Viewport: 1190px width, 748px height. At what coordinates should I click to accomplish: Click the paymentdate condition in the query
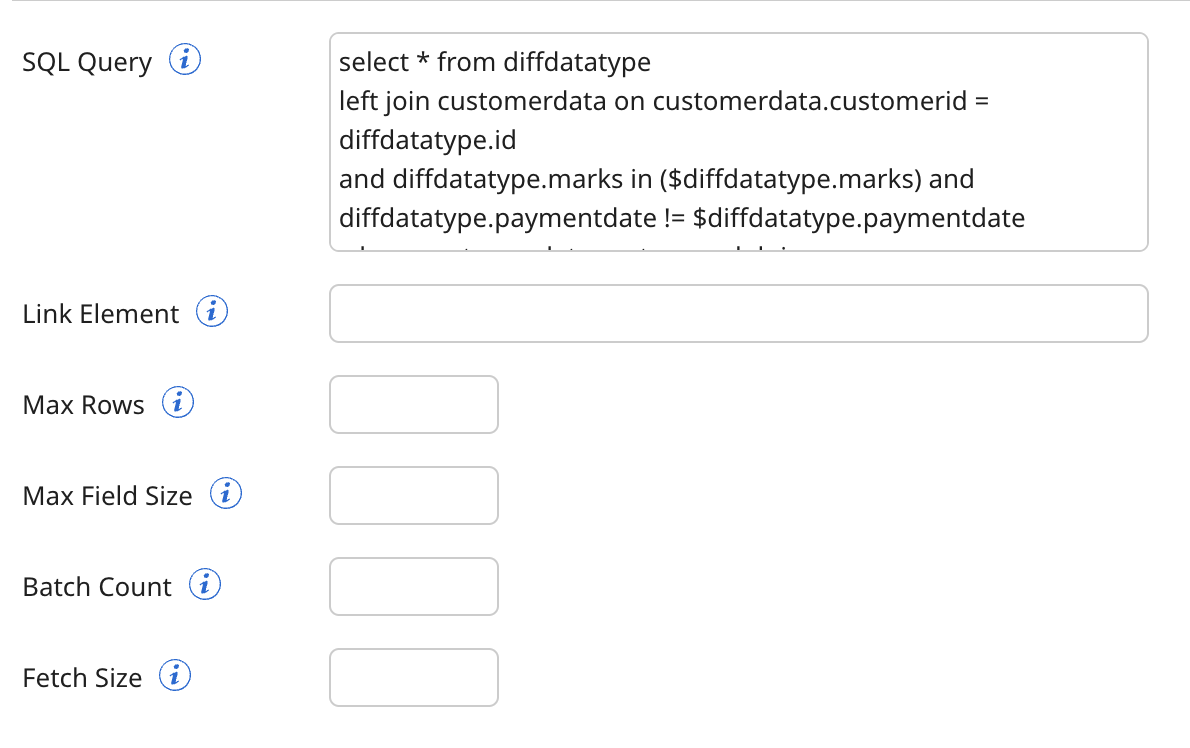pos(680,217)
